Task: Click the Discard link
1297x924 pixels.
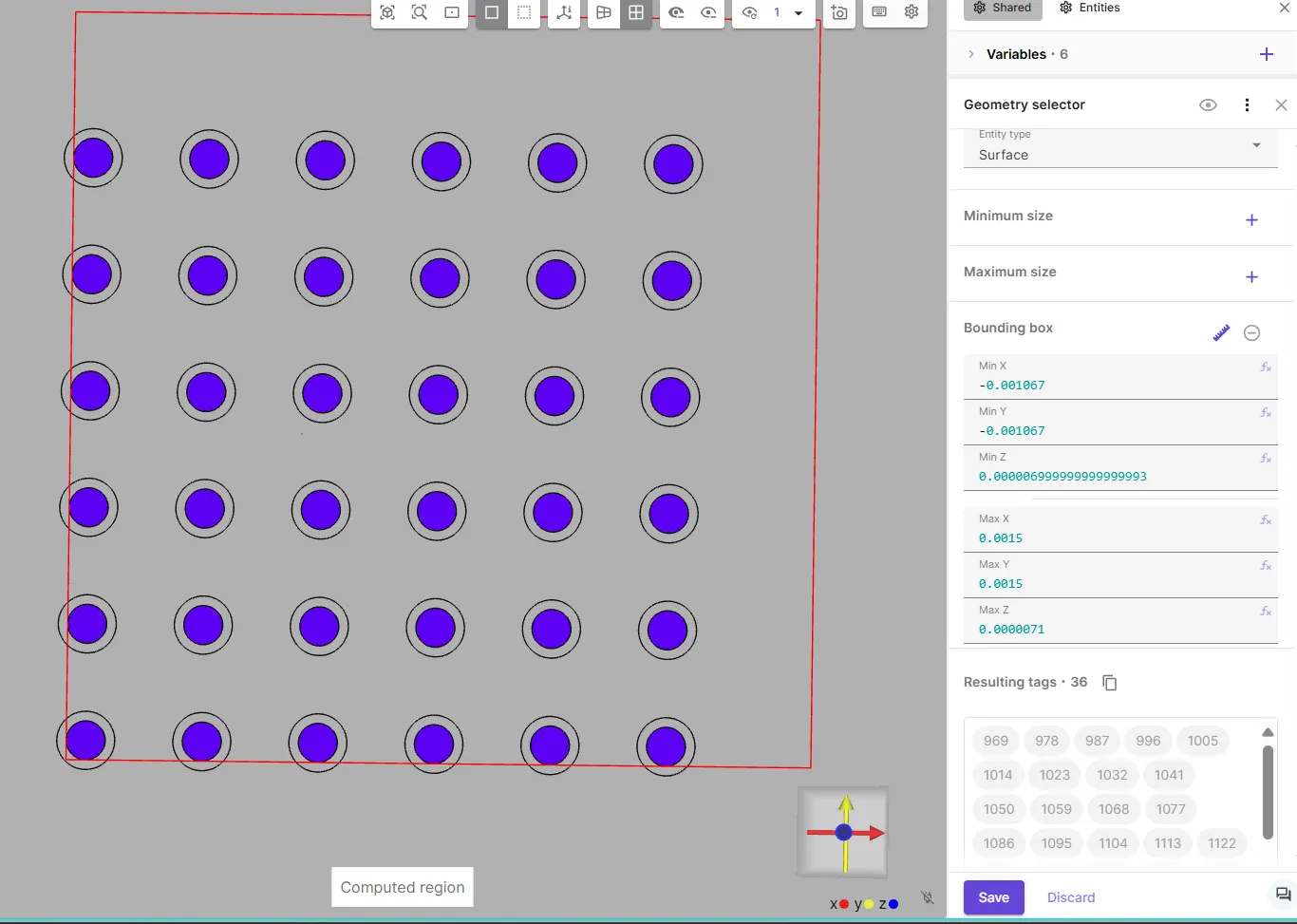Action: [x=1070, y=897]
